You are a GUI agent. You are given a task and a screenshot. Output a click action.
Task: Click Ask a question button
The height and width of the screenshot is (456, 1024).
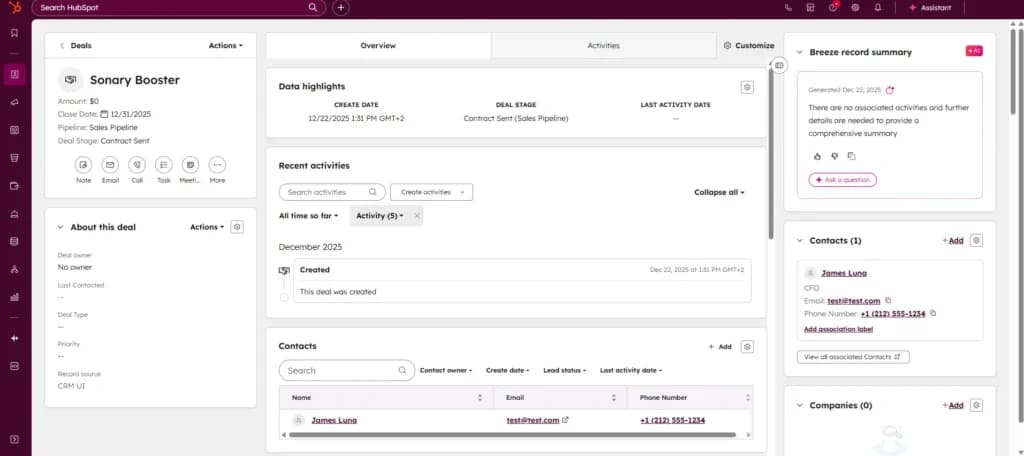click(x=842, y=180)
